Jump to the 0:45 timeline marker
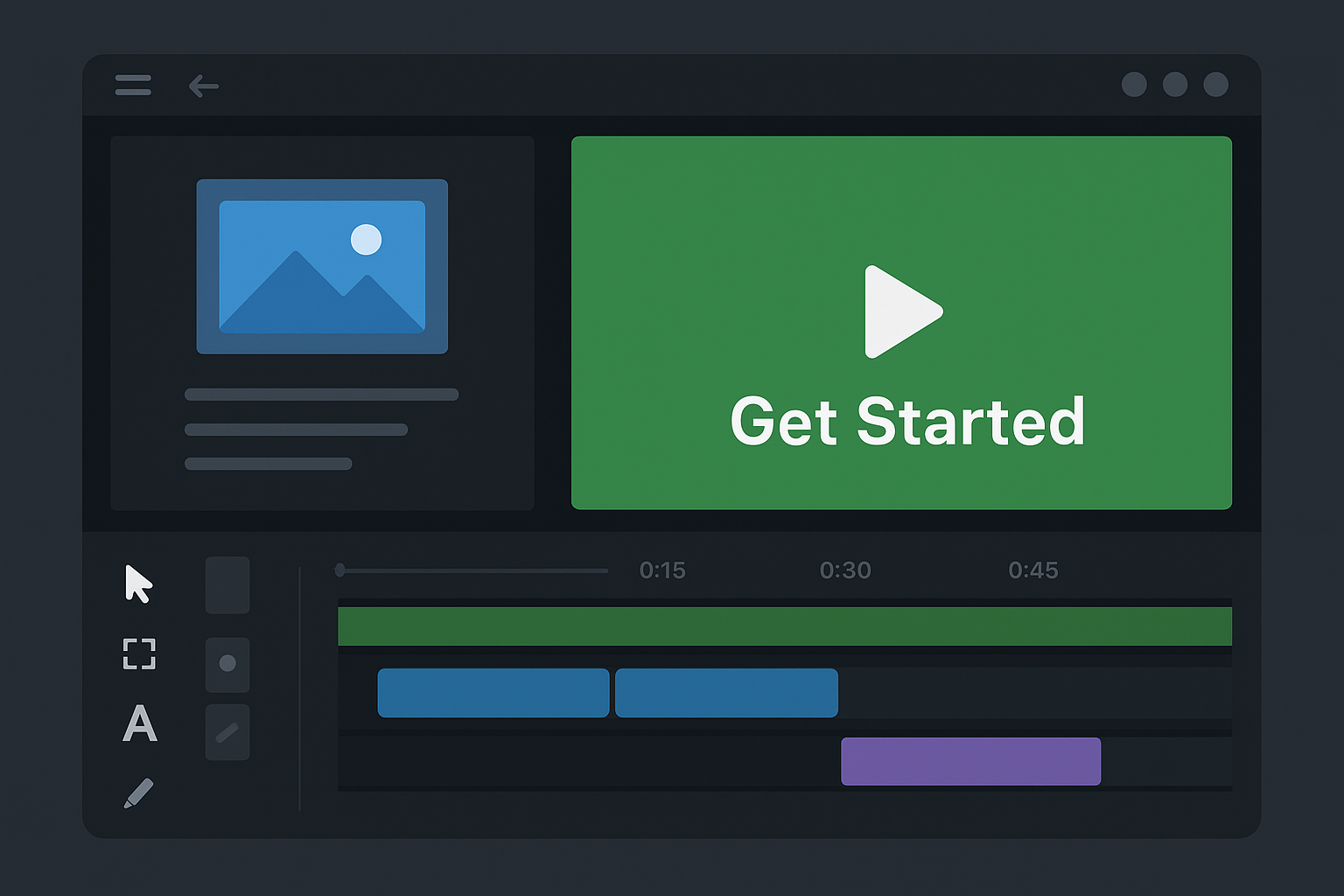 (x=1033, y=570)
